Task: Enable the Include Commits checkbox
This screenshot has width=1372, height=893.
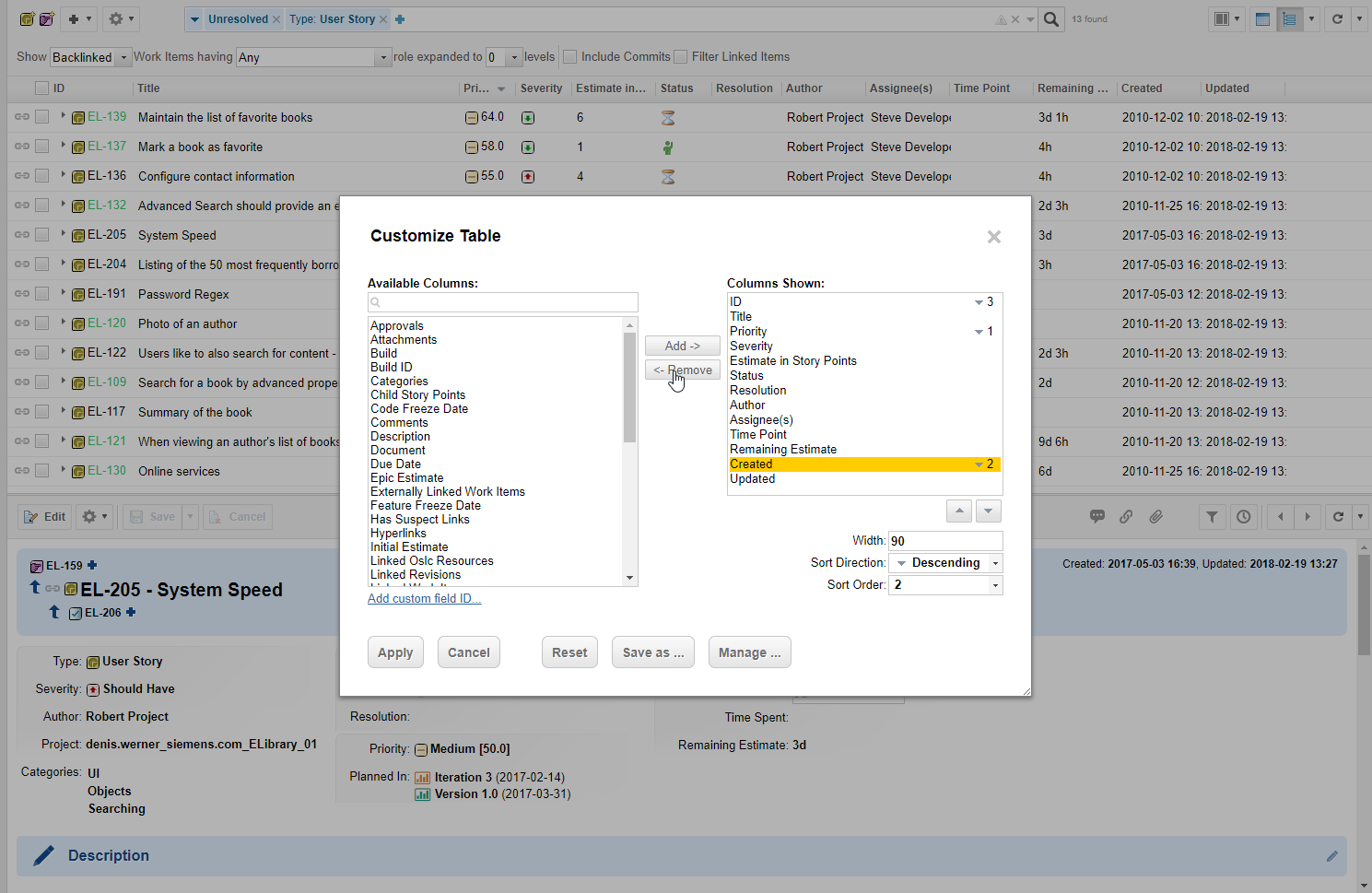Action: 570,57
